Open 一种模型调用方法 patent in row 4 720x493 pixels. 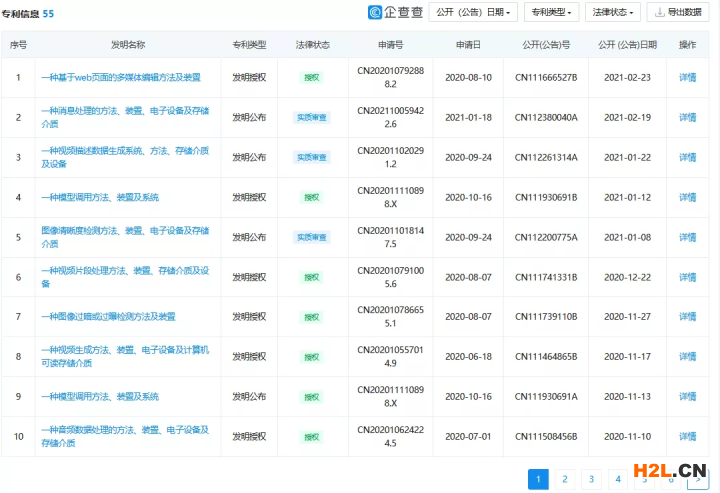pyautogui.click(x=99, y=197)
